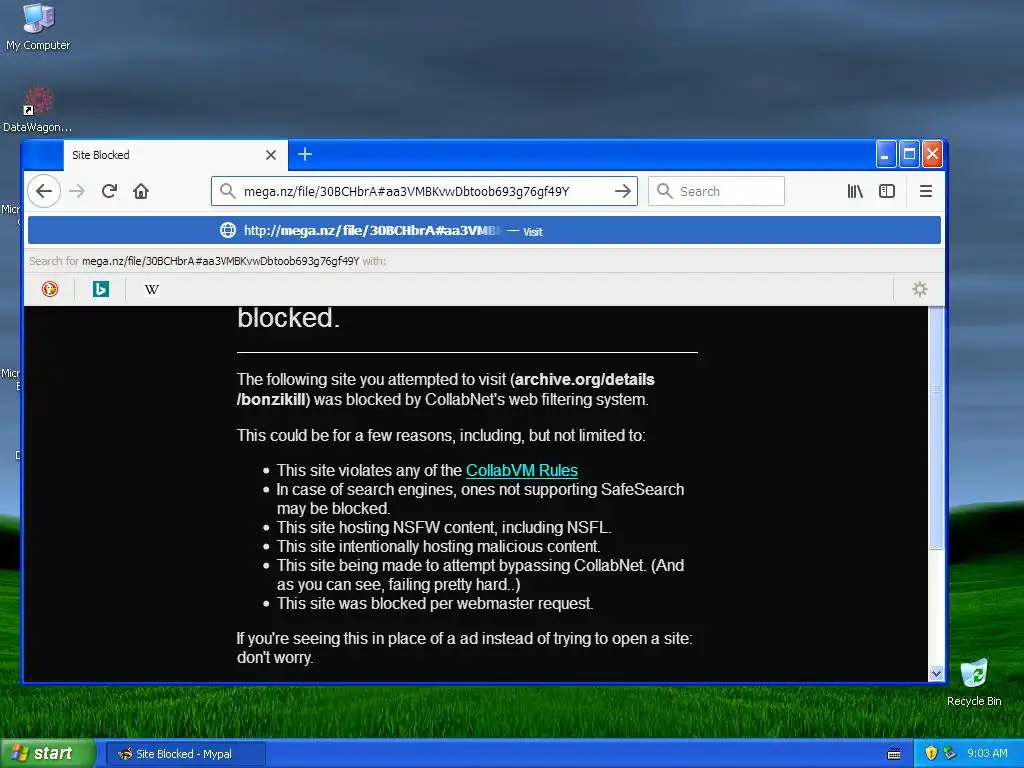
Task: Click the scroll down arrow of page
Action: 936,673
